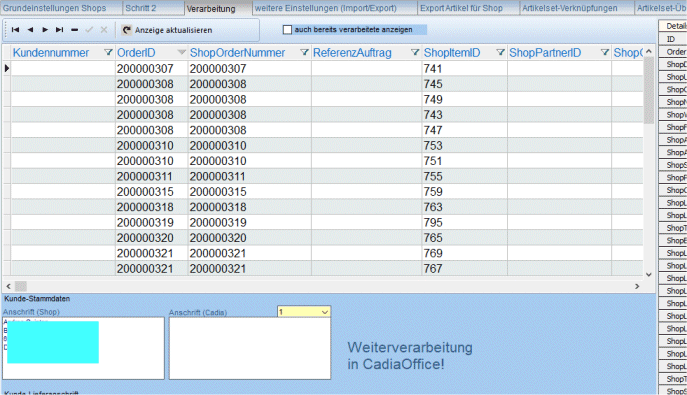
Task: Select ShopOrderNummer cell 200000315
Action: coord(250,192)
